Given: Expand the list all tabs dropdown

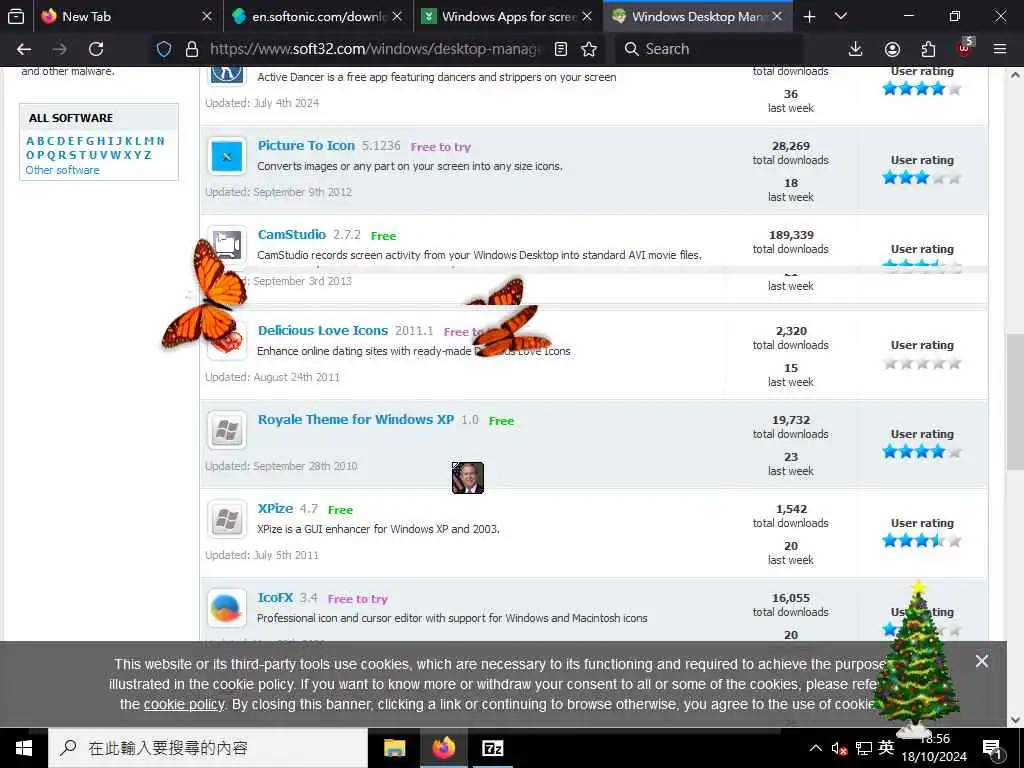Looking at the screenshot, I should tap(841, 16).
